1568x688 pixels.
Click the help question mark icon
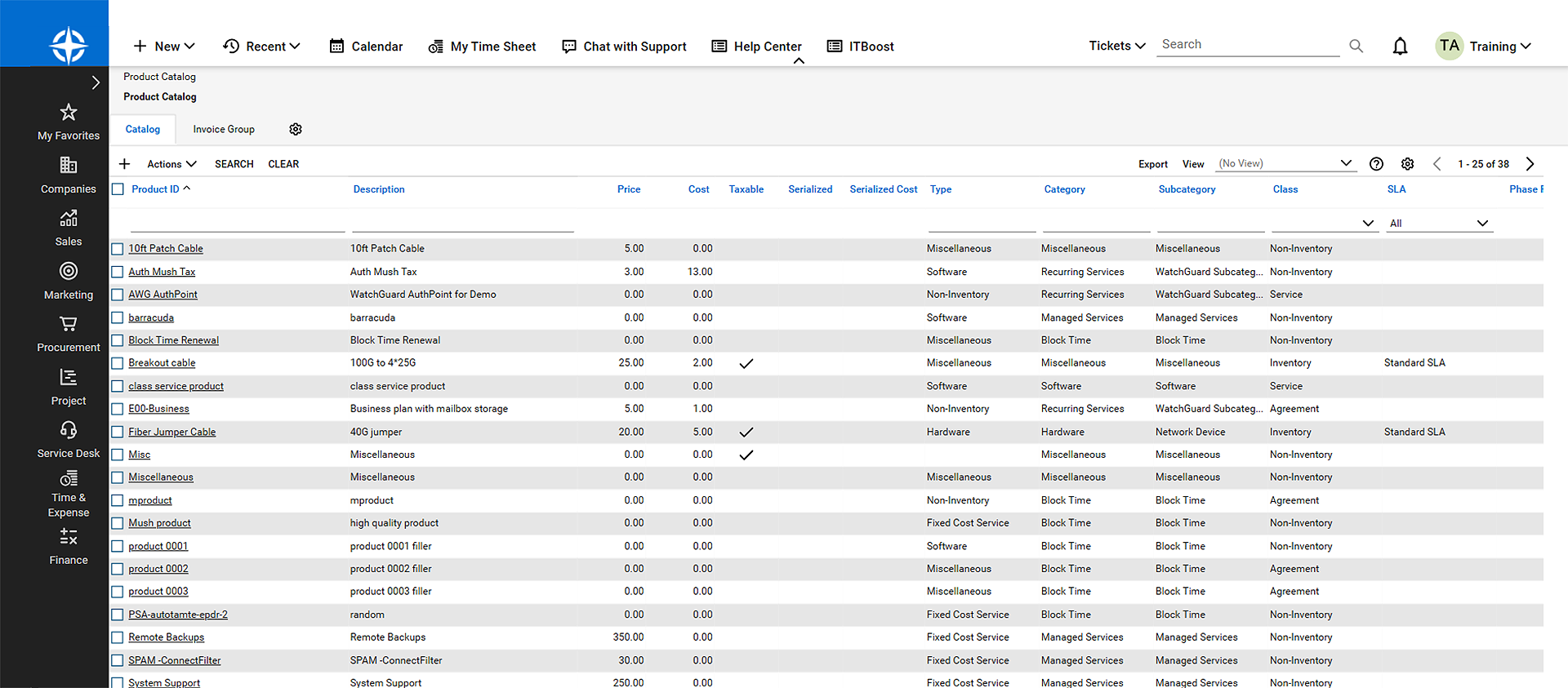coord(1376,164)
